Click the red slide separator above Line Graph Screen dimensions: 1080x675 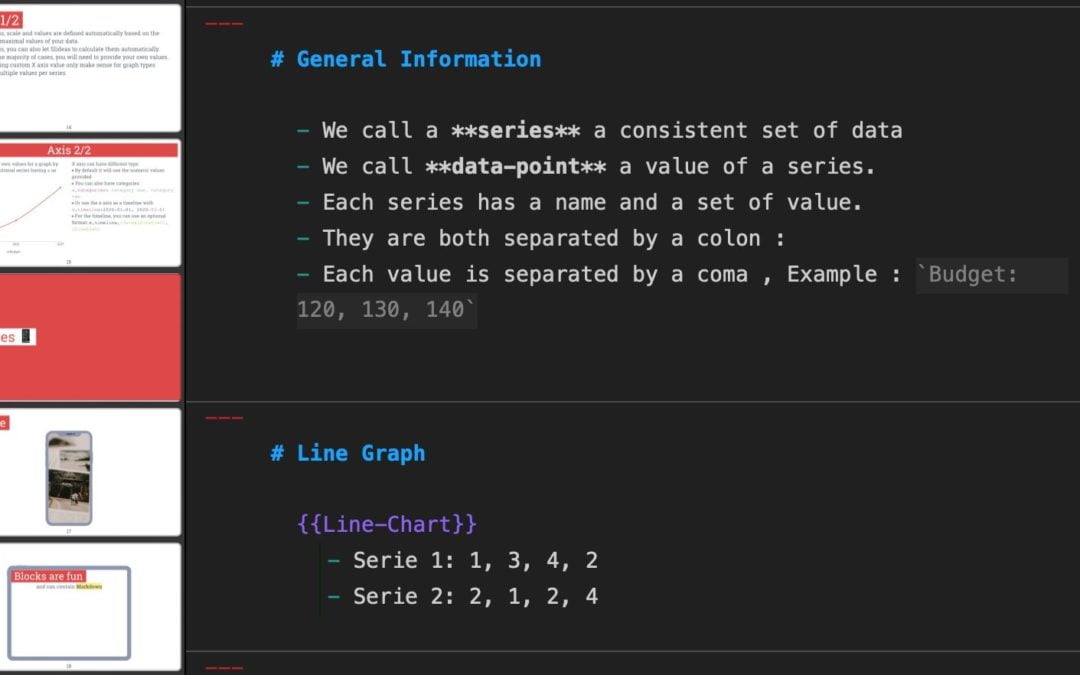click(x=224, y=417)
